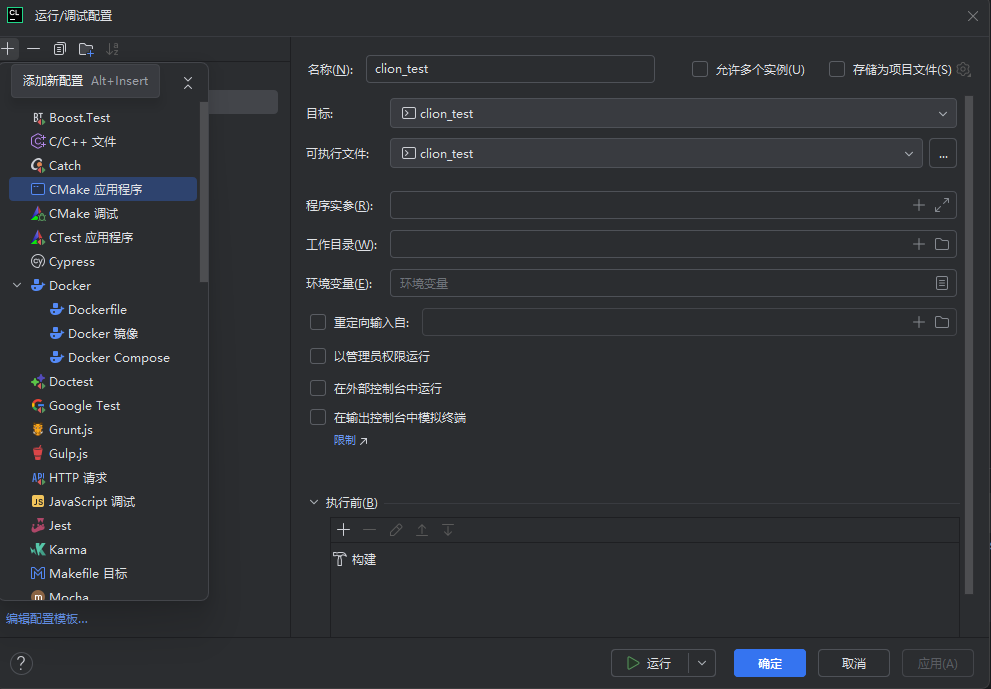Select C/C++ 文件 configuration type
The width and height of the screenshot is (991, 689).
click(x=103, y=142)
